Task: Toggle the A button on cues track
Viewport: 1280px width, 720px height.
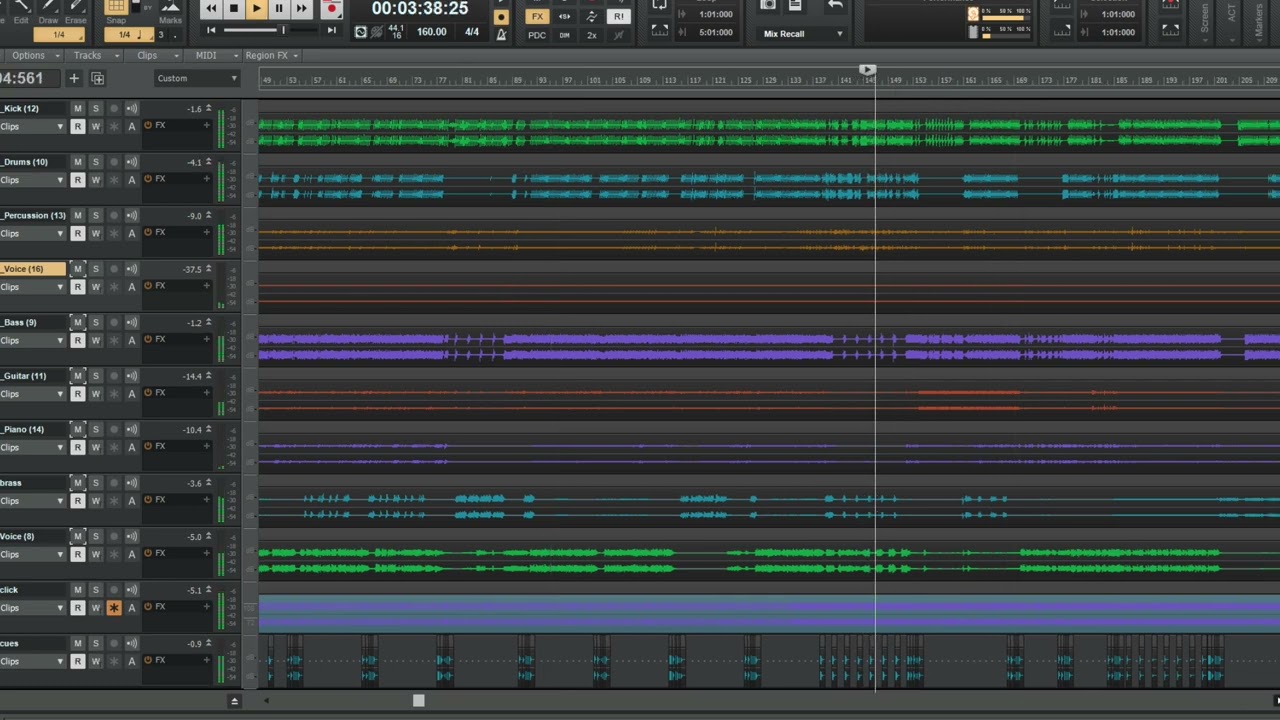Action: click(132, 661)
